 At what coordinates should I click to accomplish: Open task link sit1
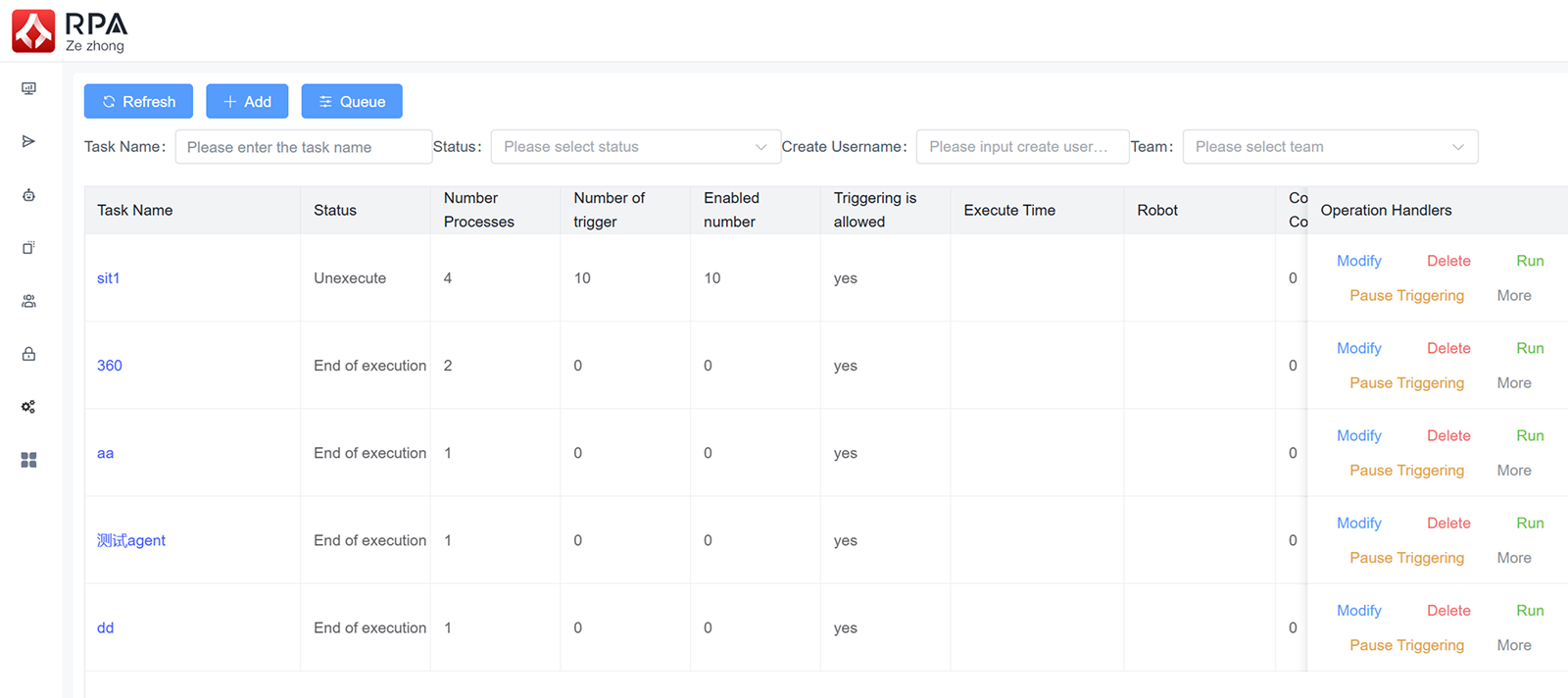[108, 278]
